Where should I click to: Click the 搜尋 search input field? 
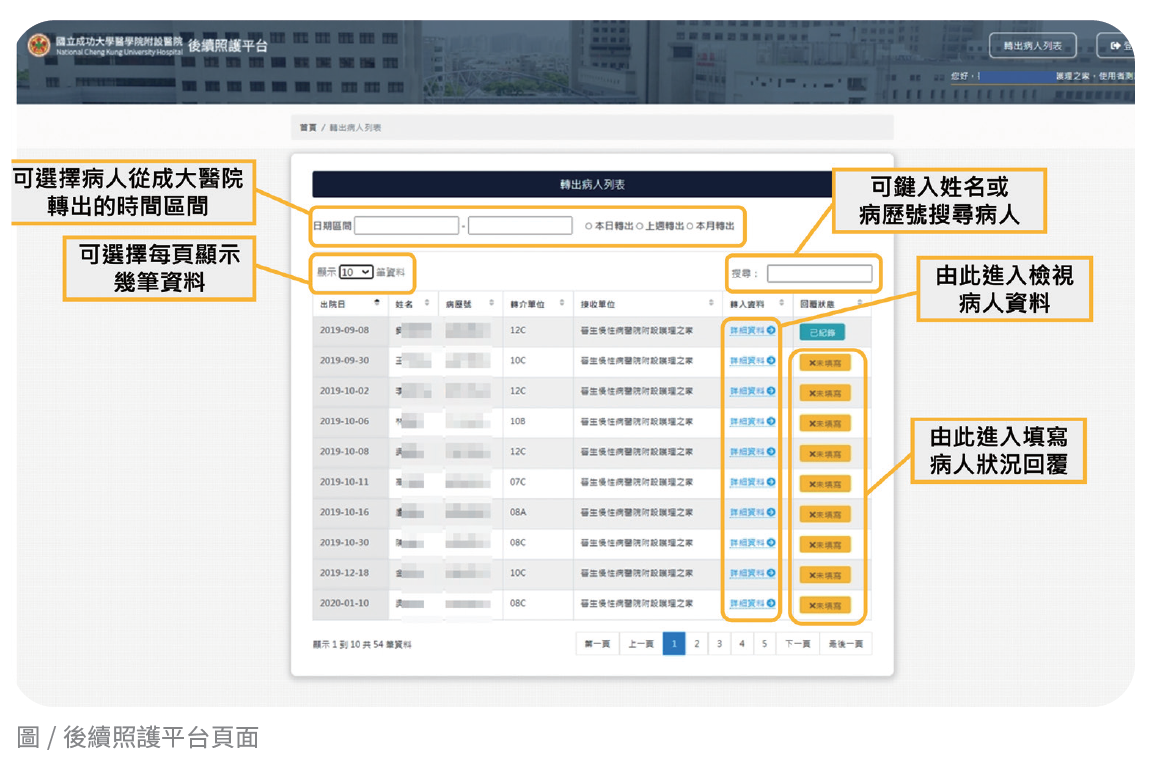click(819, 273)
